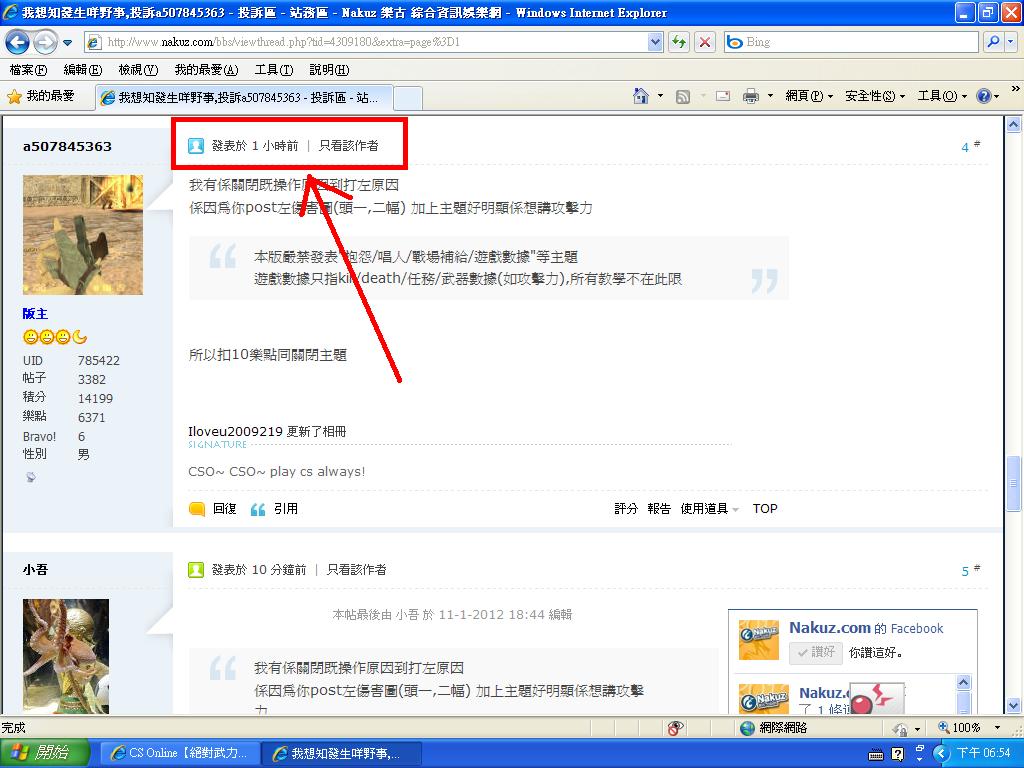This screenshot has width=1024, height=768.
Task: Click the Facebook 讚好 like button
Action: point(814,652)
